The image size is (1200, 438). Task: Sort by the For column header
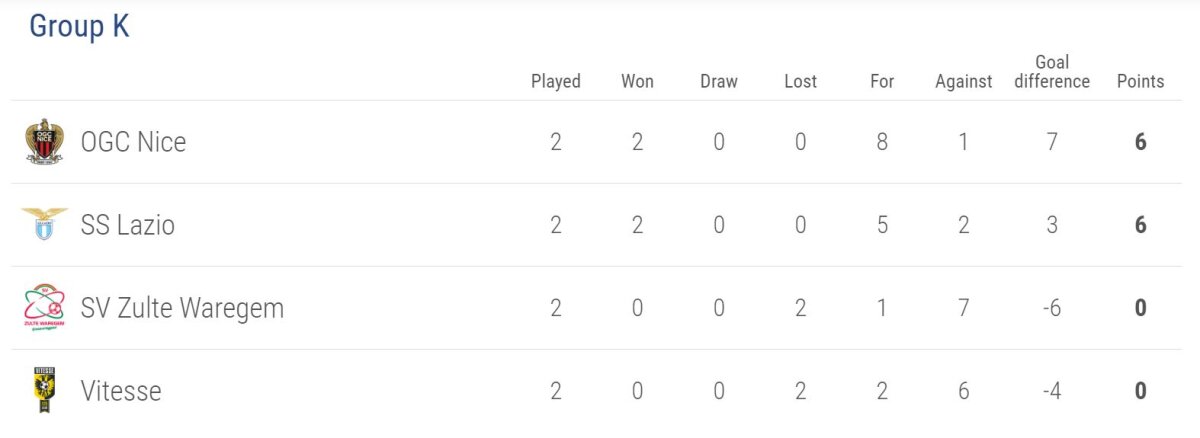[882, 81]
